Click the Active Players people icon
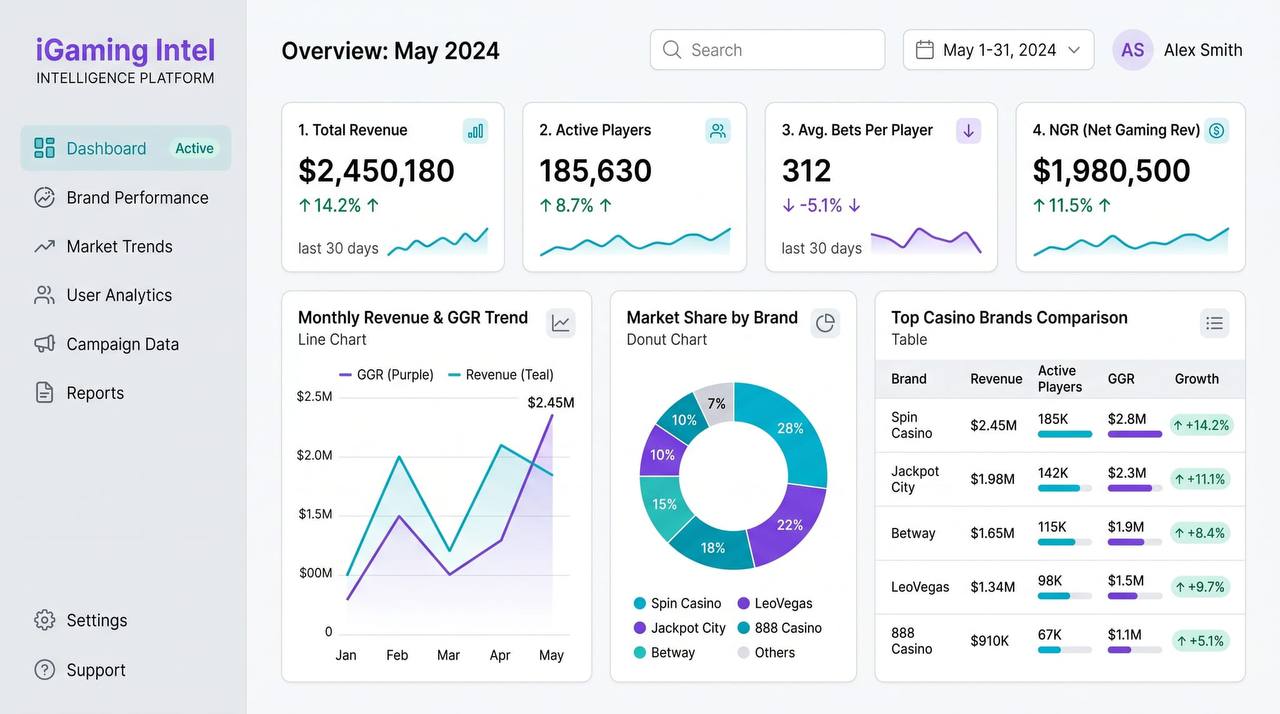Image resolution: width=1280 pixels, height=714 pixels. pos(717,131)
